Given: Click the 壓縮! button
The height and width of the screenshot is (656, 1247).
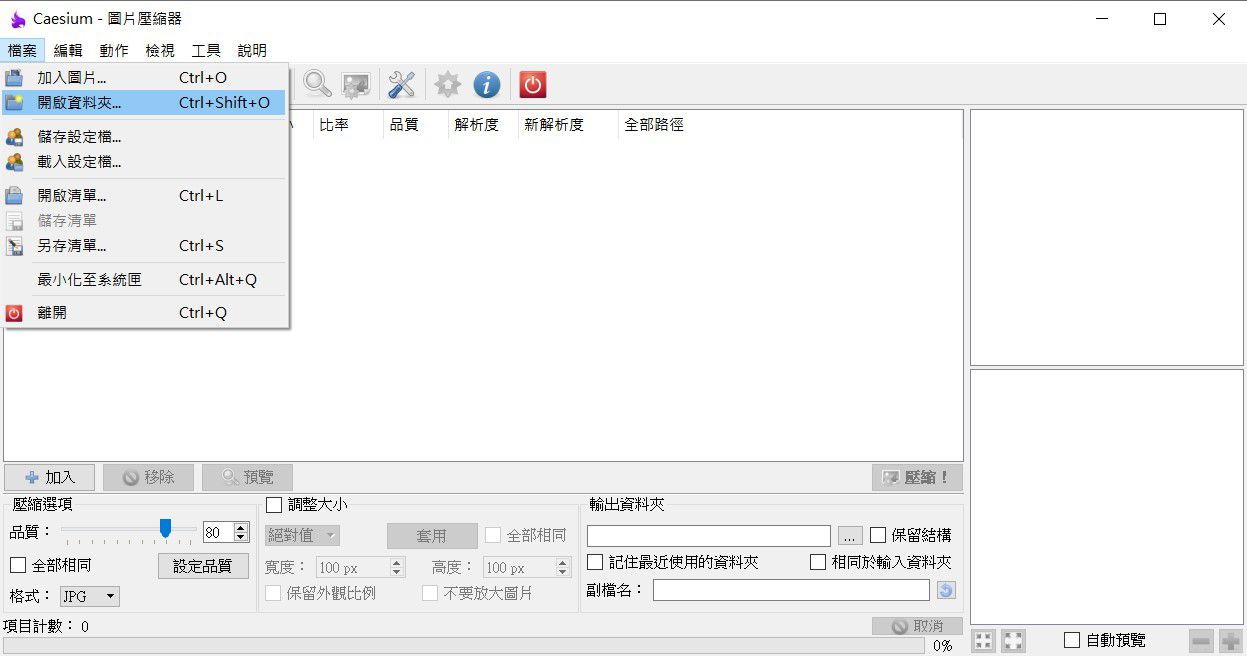Looking at the screenshot, I should [917, 478].
